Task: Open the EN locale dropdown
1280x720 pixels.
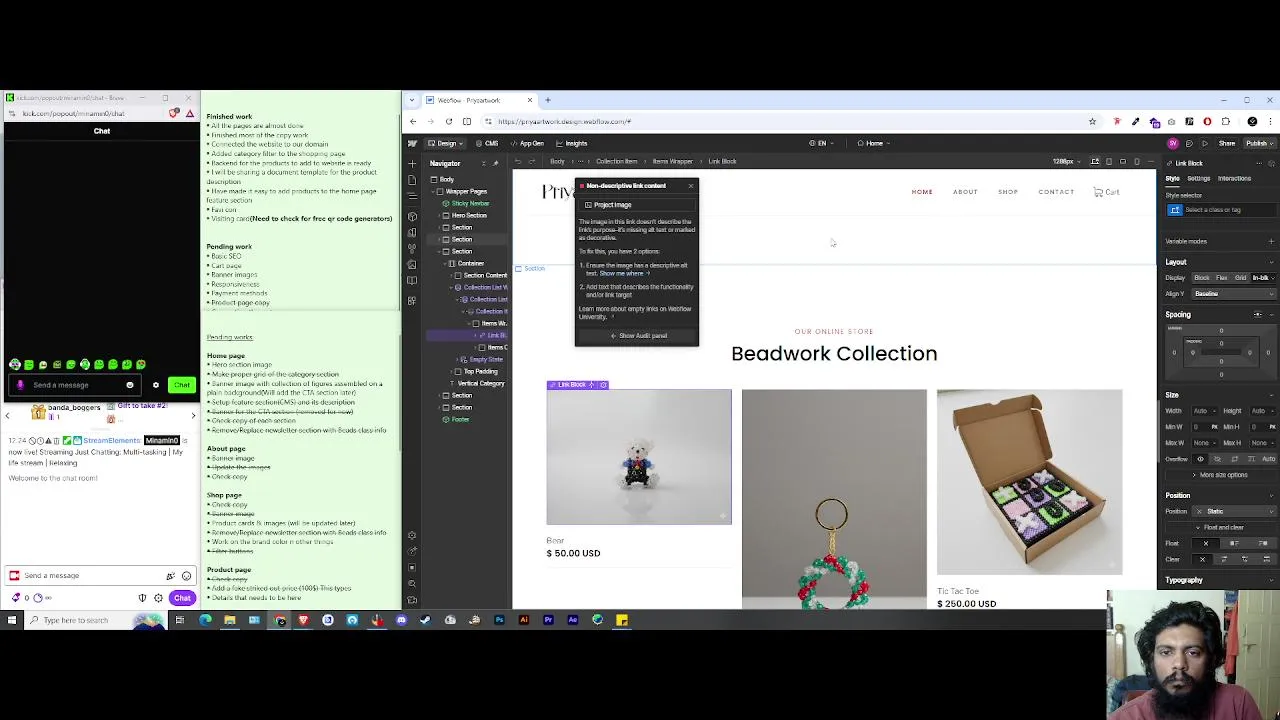Action: tap(821, 143)
